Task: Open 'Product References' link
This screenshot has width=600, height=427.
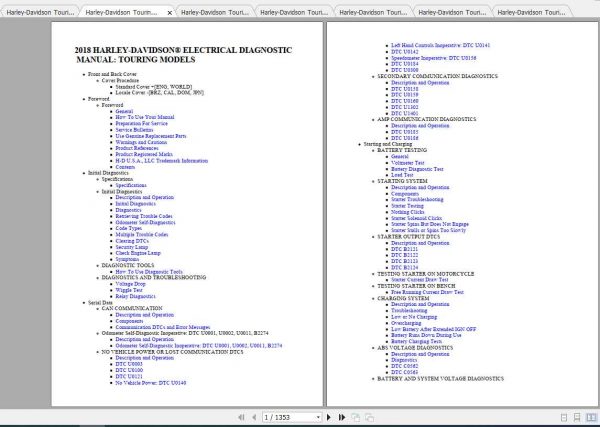Action: [137, 148]
